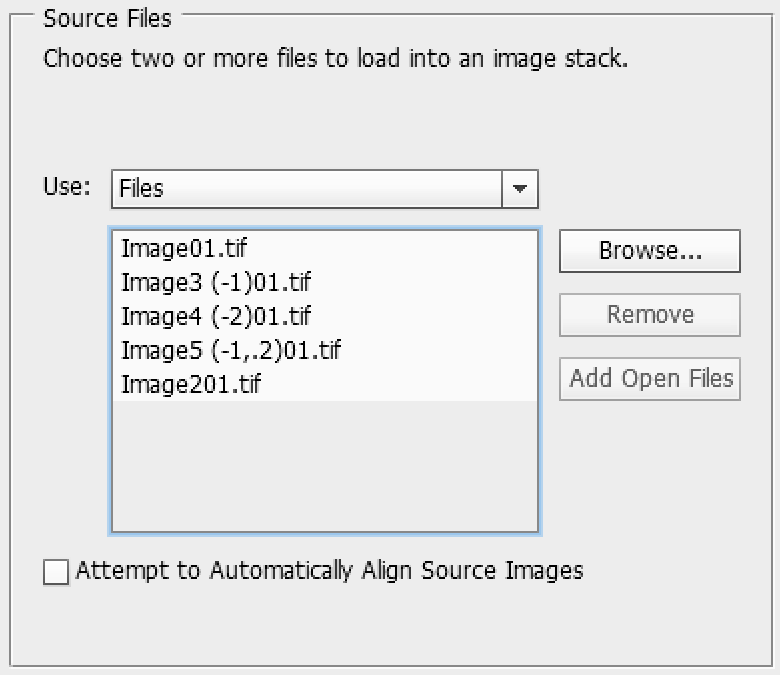Enable Attempt to Automatically Align checkbox
The height and width of the screenshot is (675, 780).
coord(56,572)
